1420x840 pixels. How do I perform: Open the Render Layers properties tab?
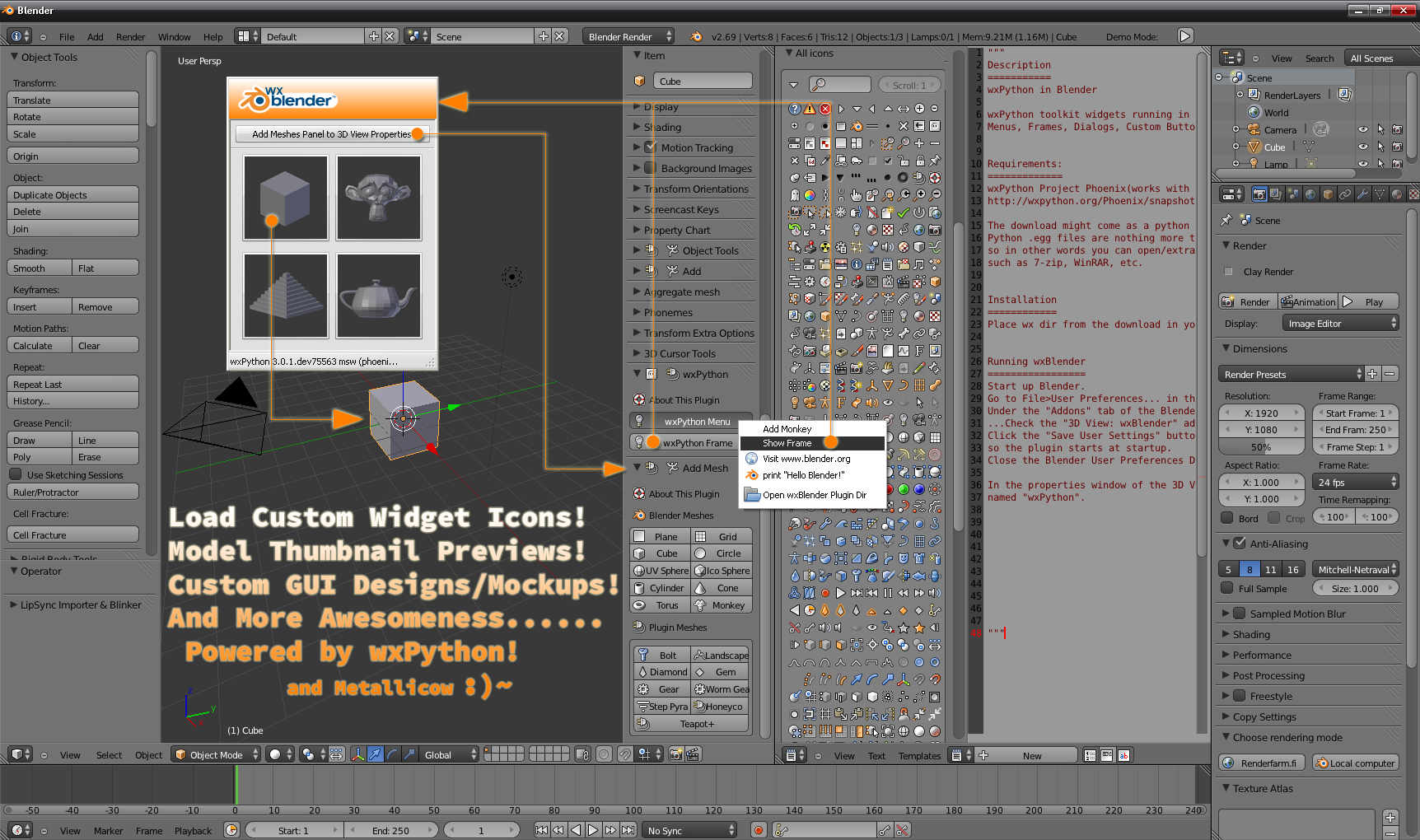coord(1275,194)
